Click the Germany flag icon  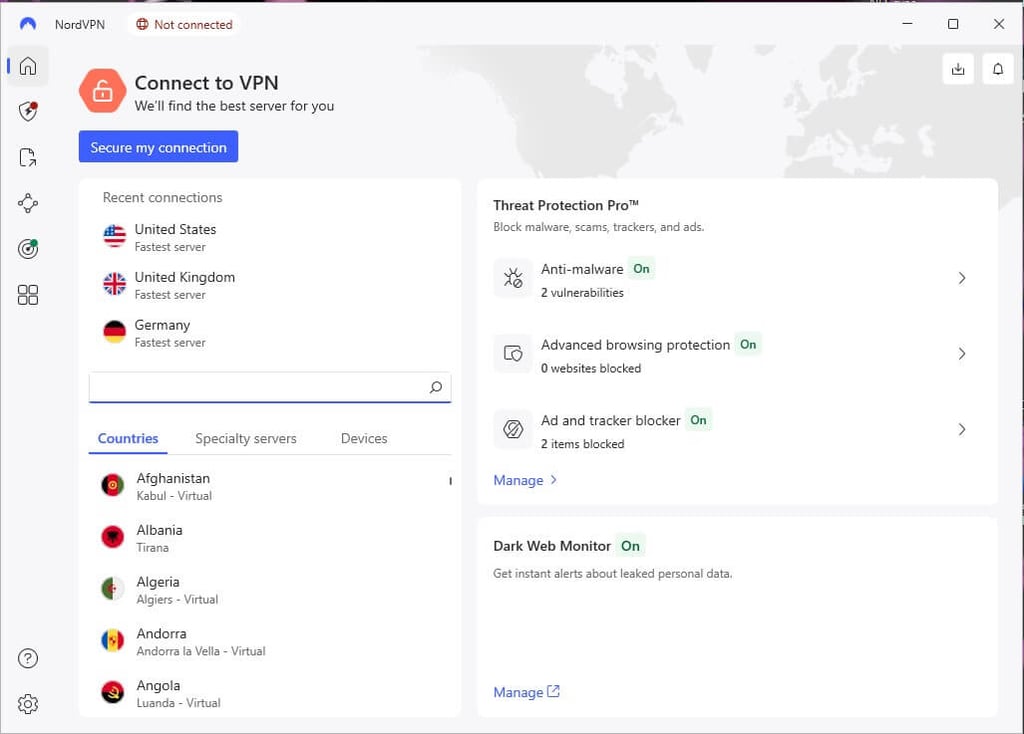click(x=114, y=332)
